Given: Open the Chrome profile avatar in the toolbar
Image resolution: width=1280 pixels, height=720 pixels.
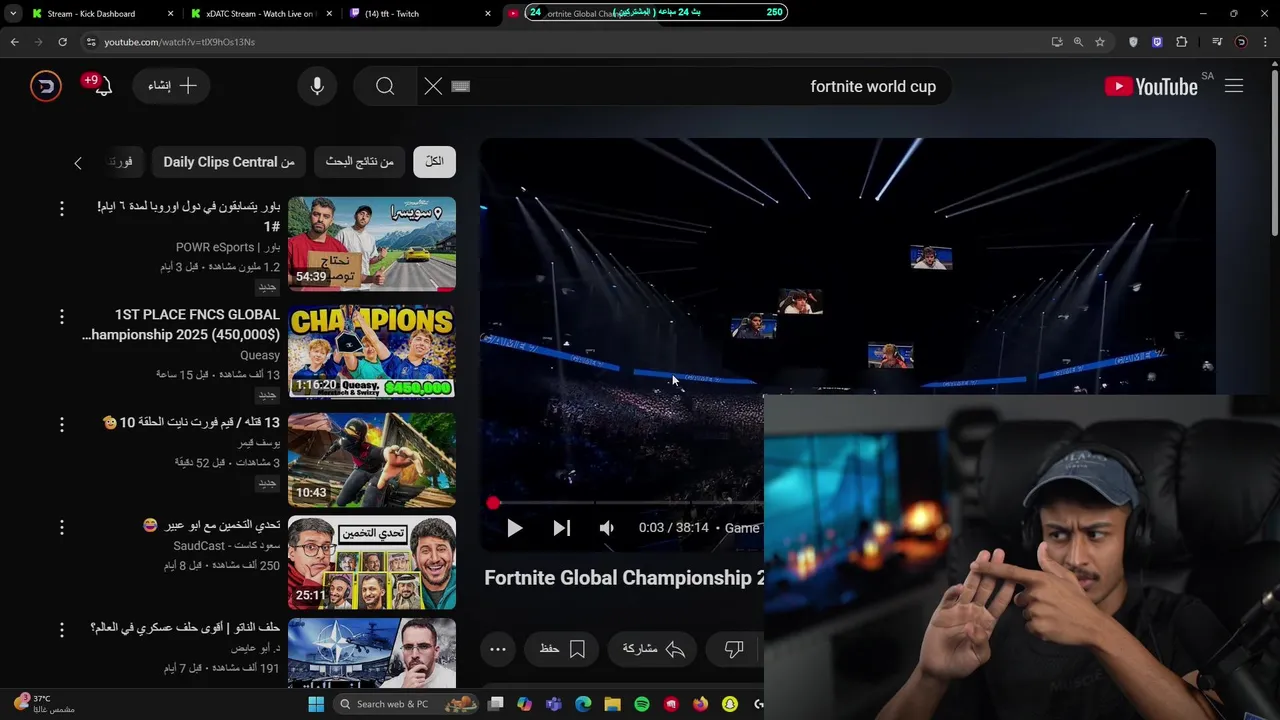Looking at the screenshot, I should [x=1241, y=42].
